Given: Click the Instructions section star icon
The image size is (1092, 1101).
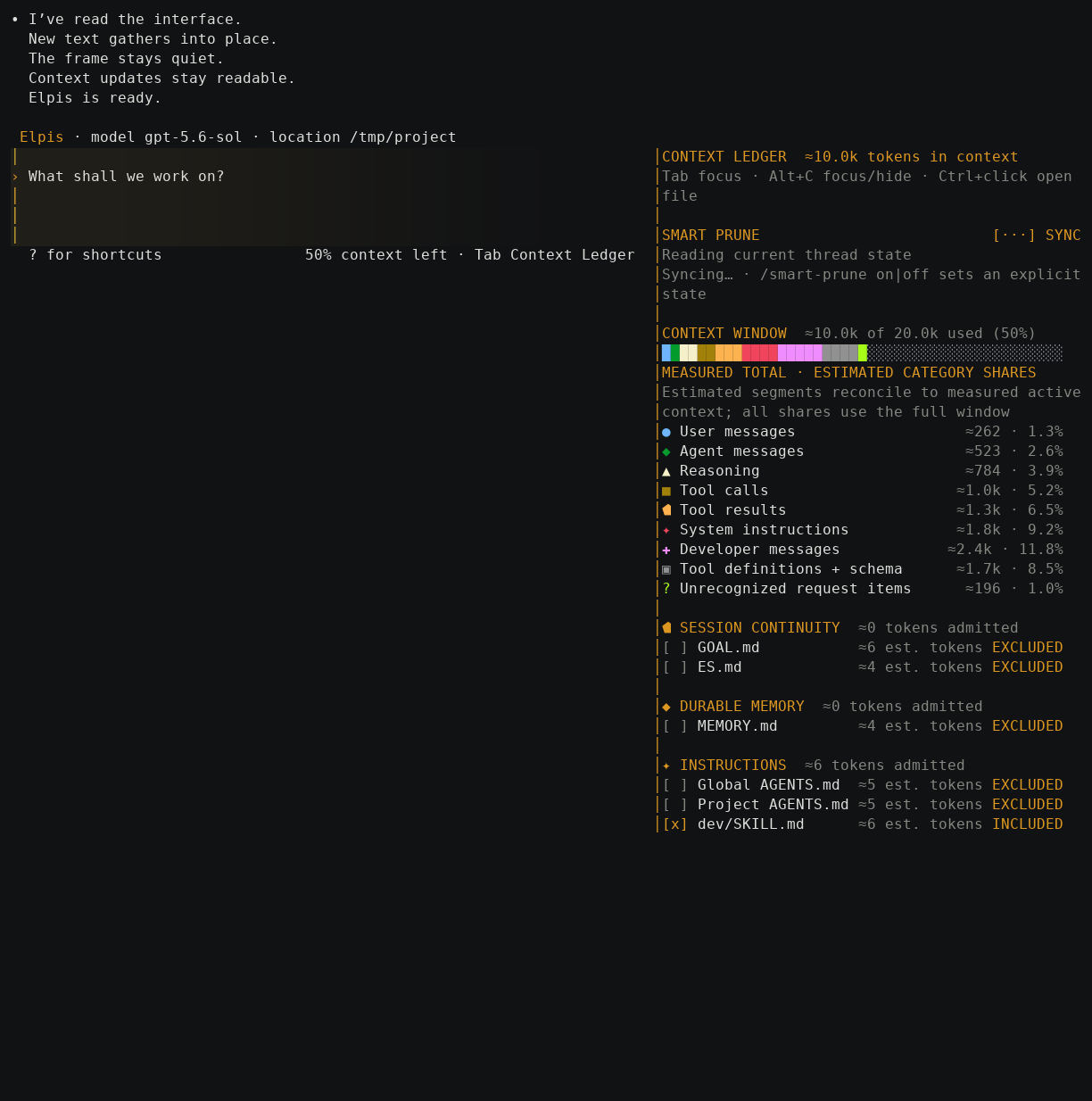Looking at the screenshot, I should pyautogui.click(x=666, y=766).
